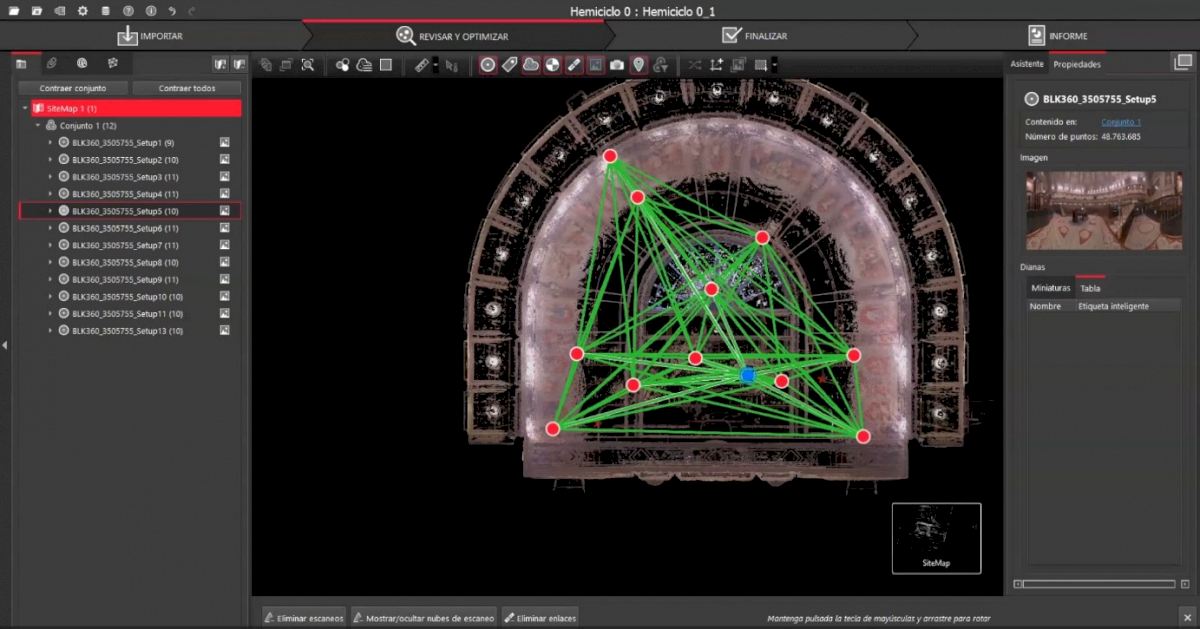Toggle the setup markers display button
The image size is (1200, 629).
pos(487,65)
